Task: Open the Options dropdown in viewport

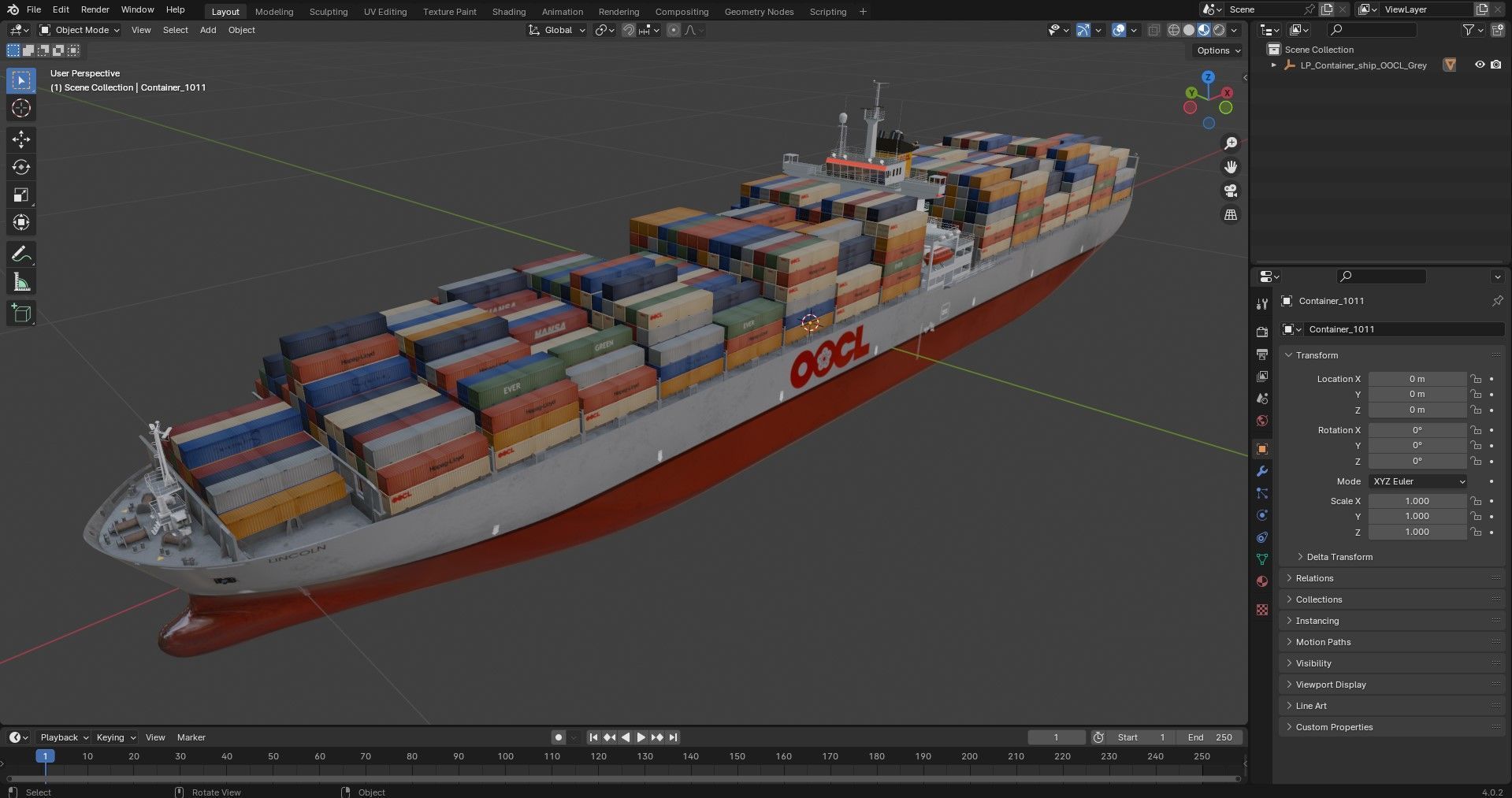Action: (1218, 50)
